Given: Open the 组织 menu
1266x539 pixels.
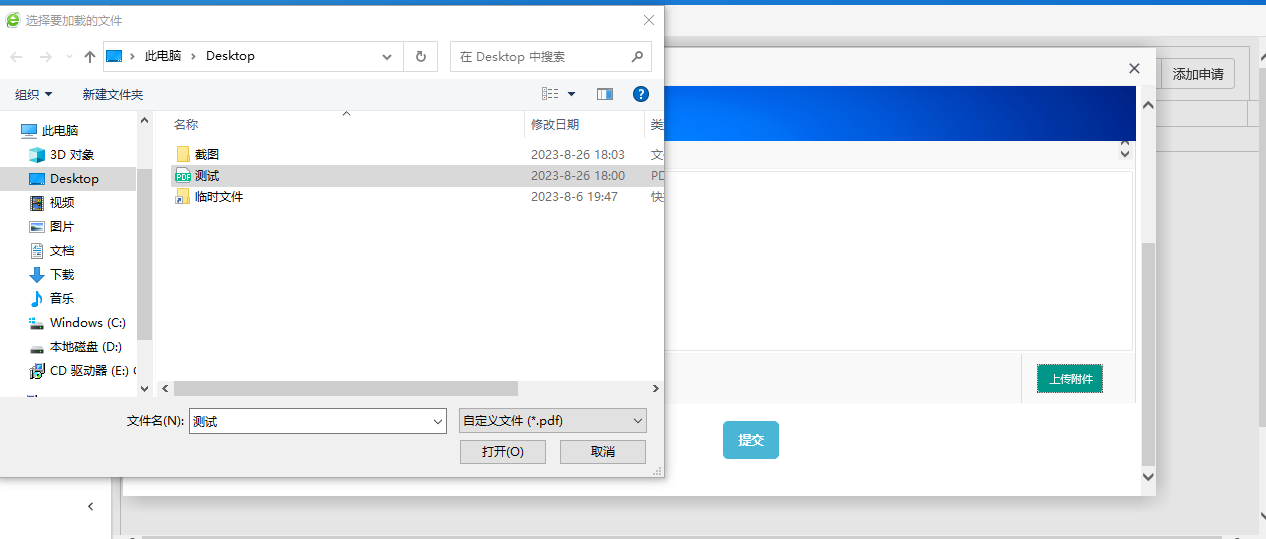Looking at the screenshot, I should [x=33, y=94].
